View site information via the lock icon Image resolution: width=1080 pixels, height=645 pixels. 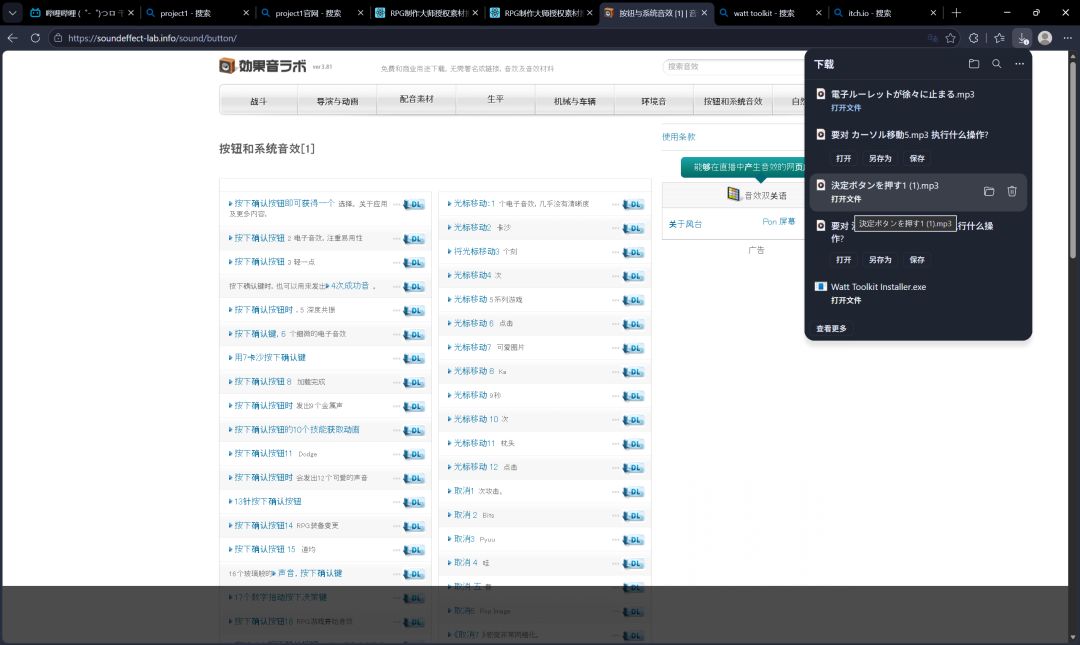point(58,38)
